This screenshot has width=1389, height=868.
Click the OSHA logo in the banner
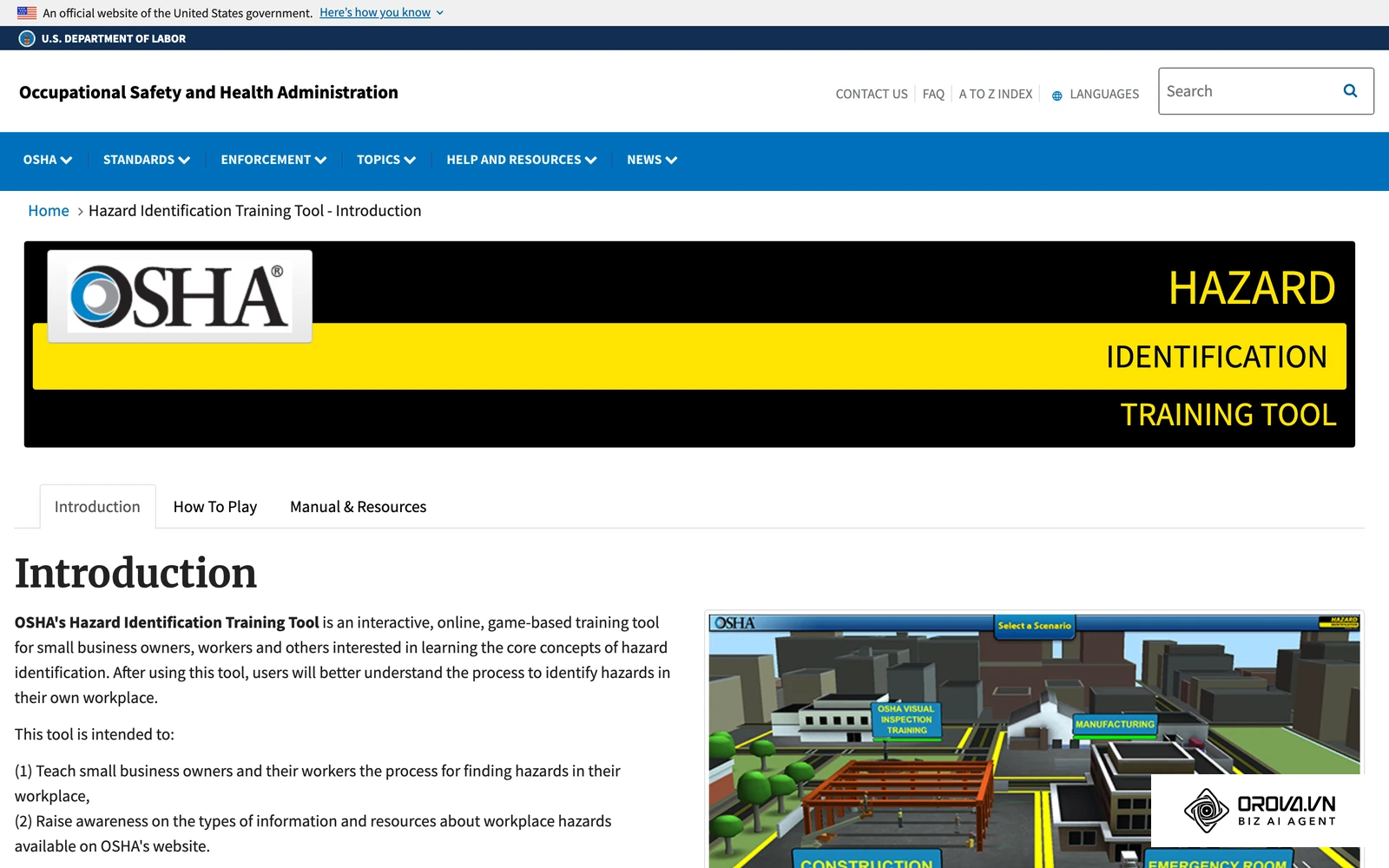[180, 297]
